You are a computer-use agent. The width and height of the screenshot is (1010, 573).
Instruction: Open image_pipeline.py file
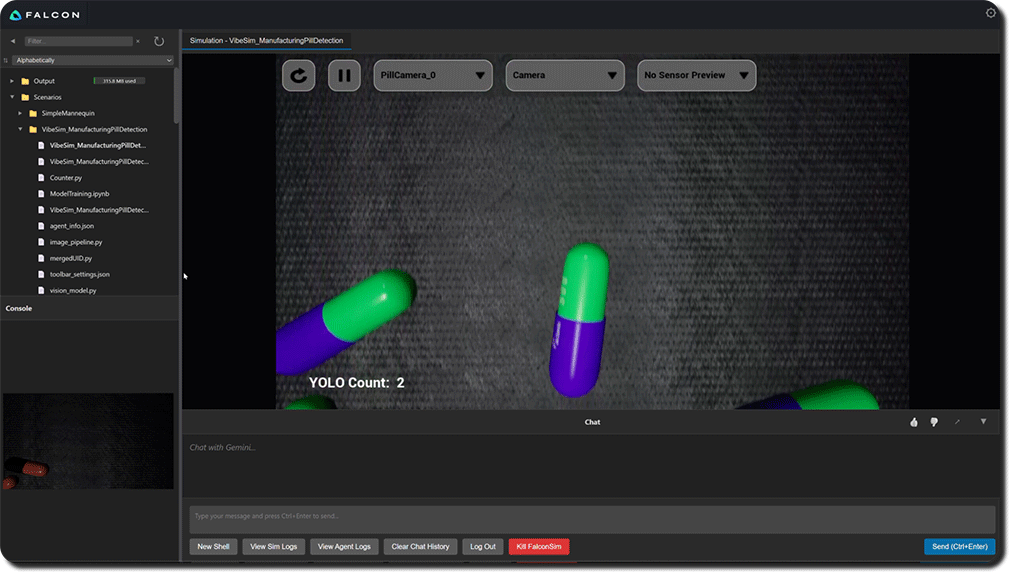point(76,242)
